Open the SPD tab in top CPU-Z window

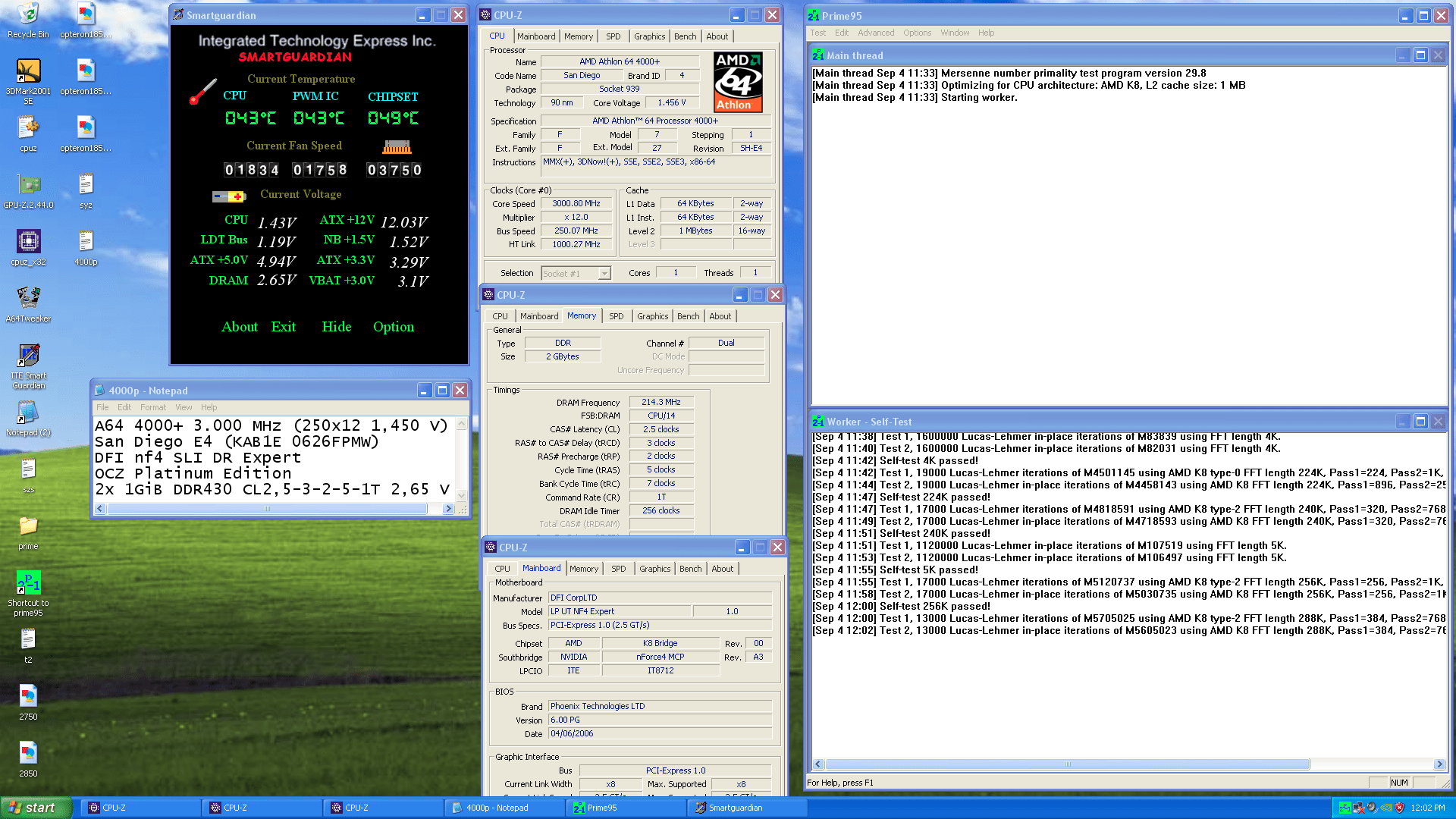(613, 36)
